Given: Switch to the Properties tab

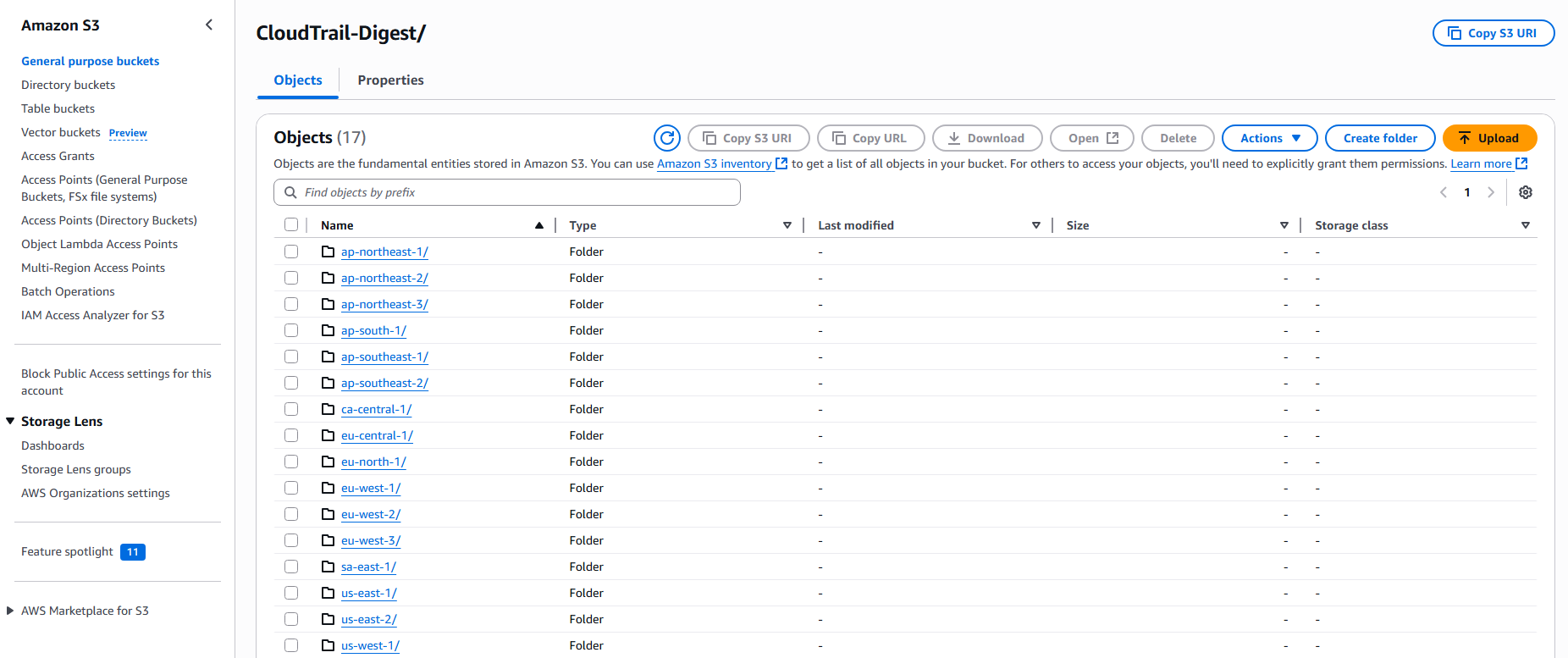Looking at the screenshot, I should click(390, 80).
